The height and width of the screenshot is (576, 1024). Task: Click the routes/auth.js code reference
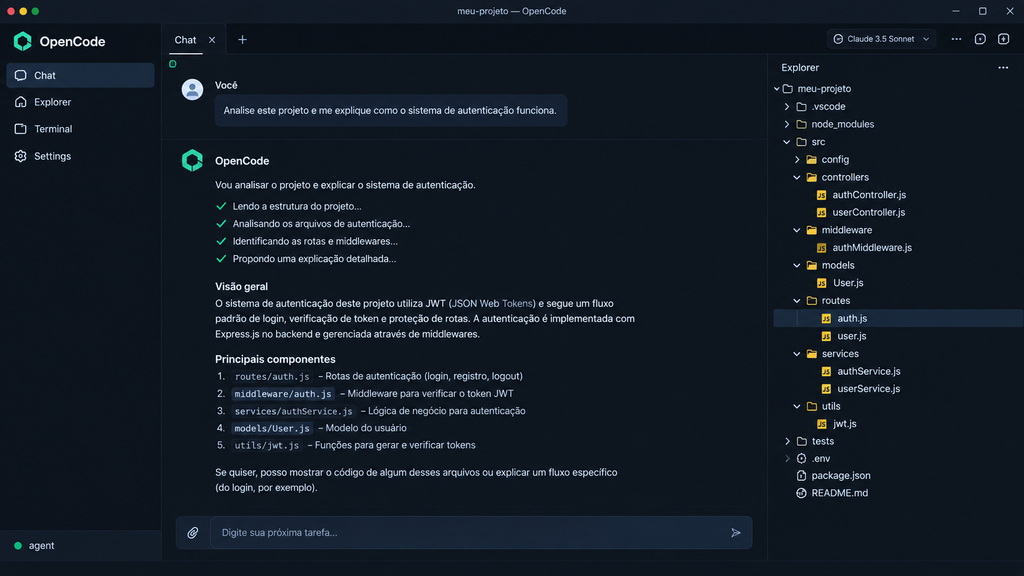[x=272, y=376]
